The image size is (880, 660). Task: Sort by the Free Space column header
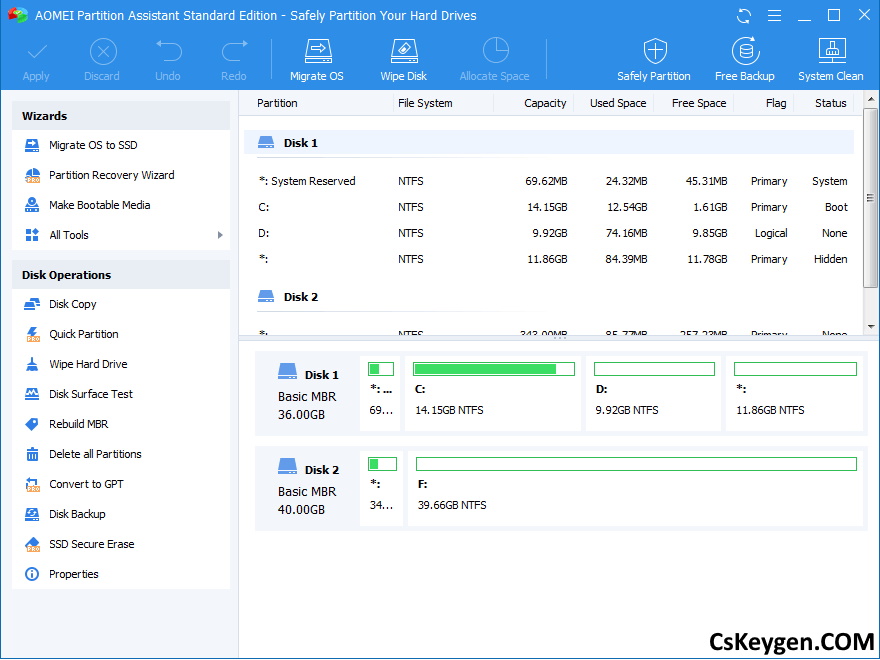[x=699, y=103]
